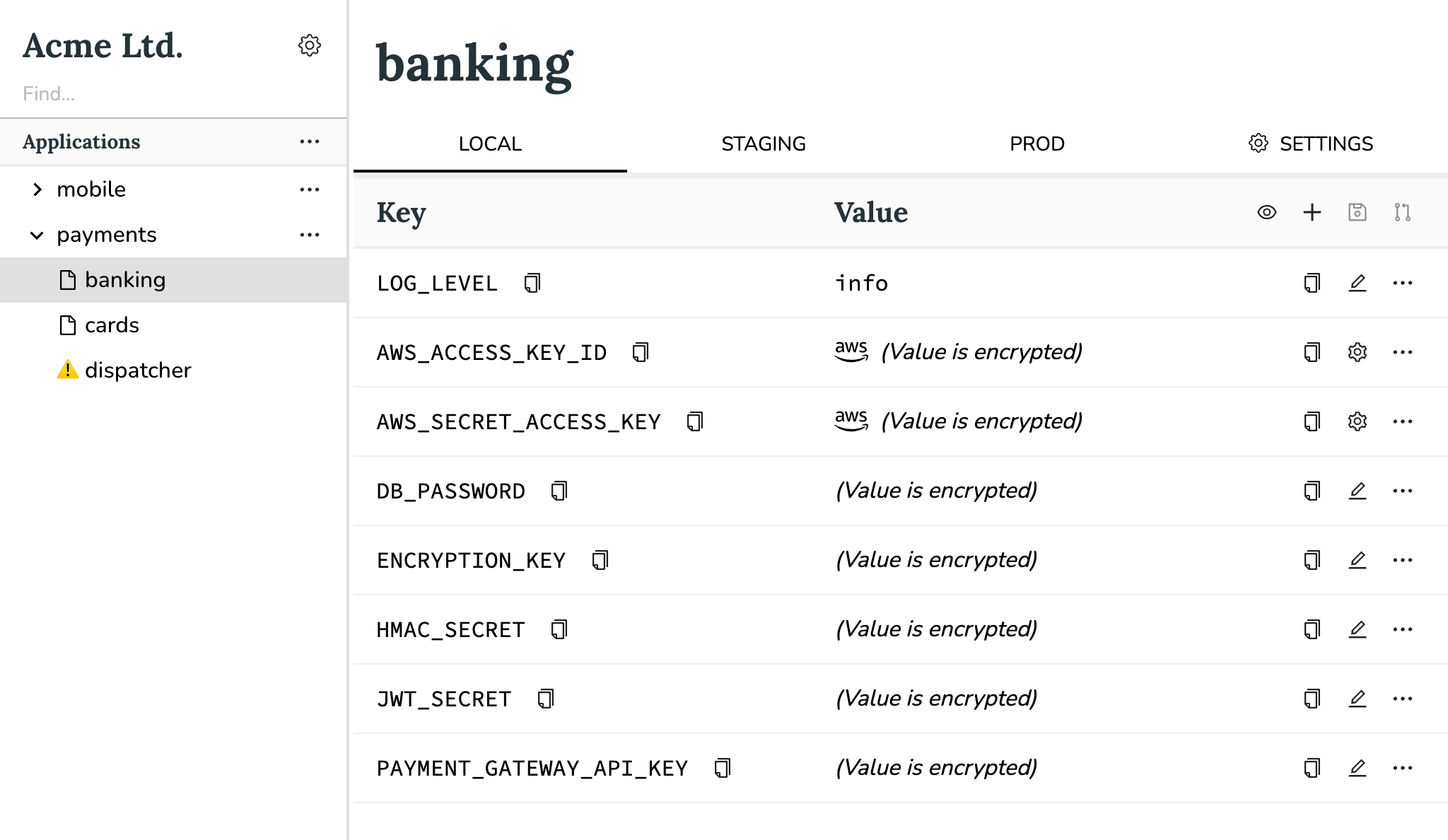Click the save disk icon in the header
This screenshot has height=840, width=1448.
click(x=1357, y=212)
